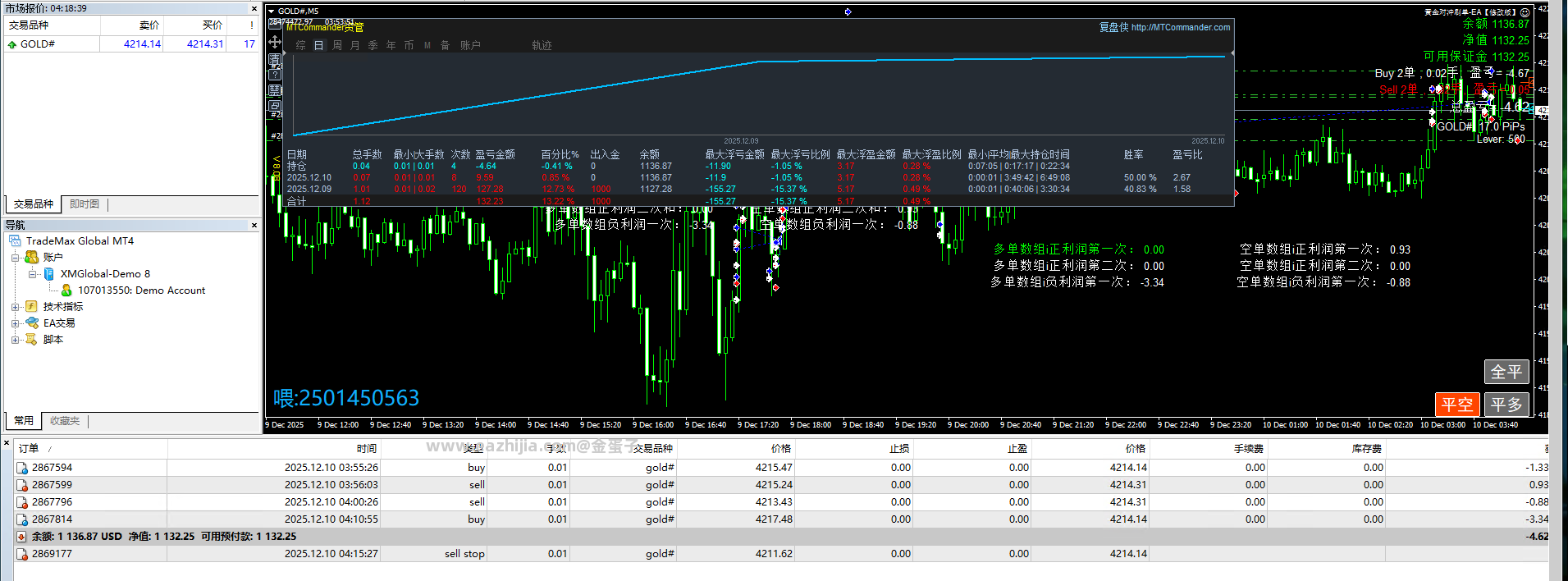Sort orders by 时间 column header
The image size is (1568, 581).
[x=274, y=449]
